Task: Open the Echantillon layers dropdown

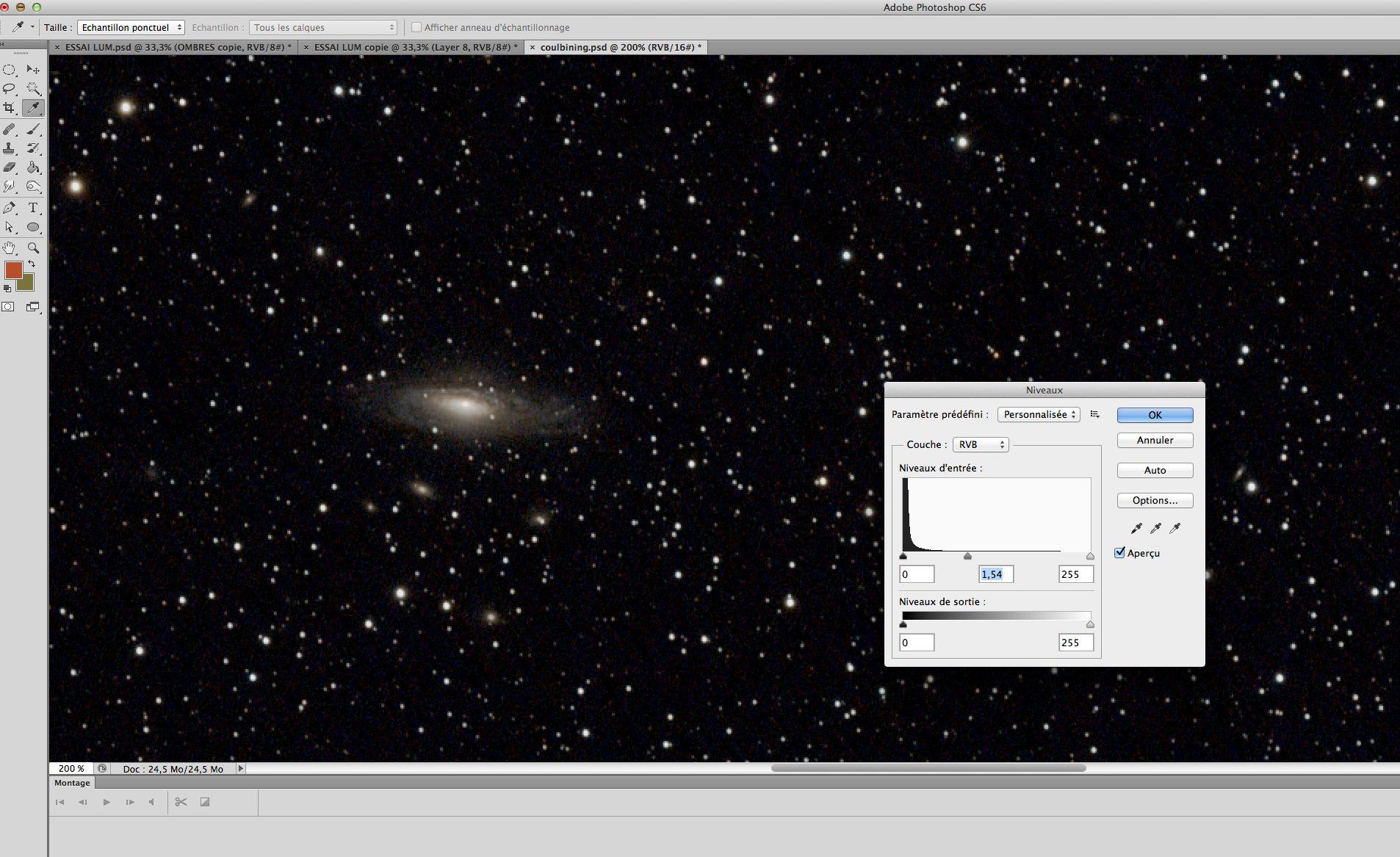Action: pos(323,27)
